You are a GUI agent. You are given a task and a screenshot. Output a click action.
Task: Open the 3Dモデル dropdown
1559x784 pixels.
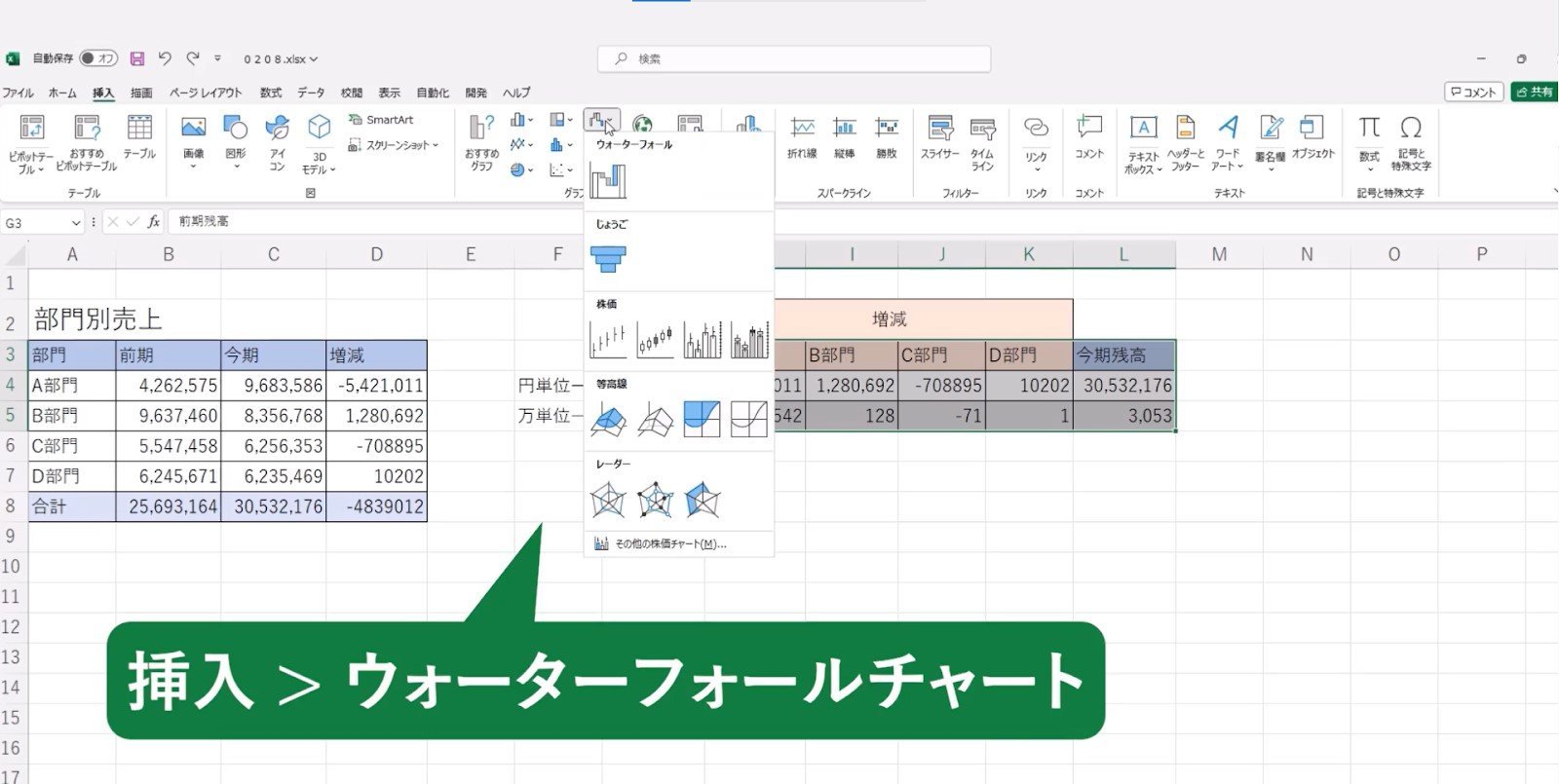[x=319, y=145]
